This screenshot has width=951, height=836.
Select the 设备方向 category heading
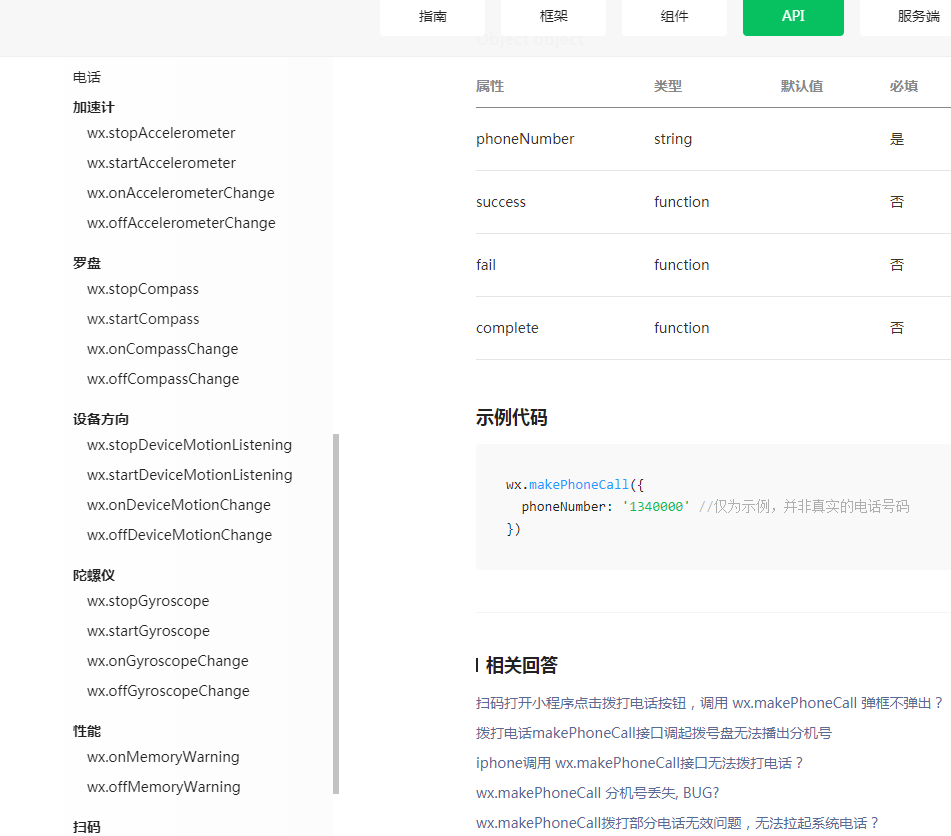coord(101,419)
